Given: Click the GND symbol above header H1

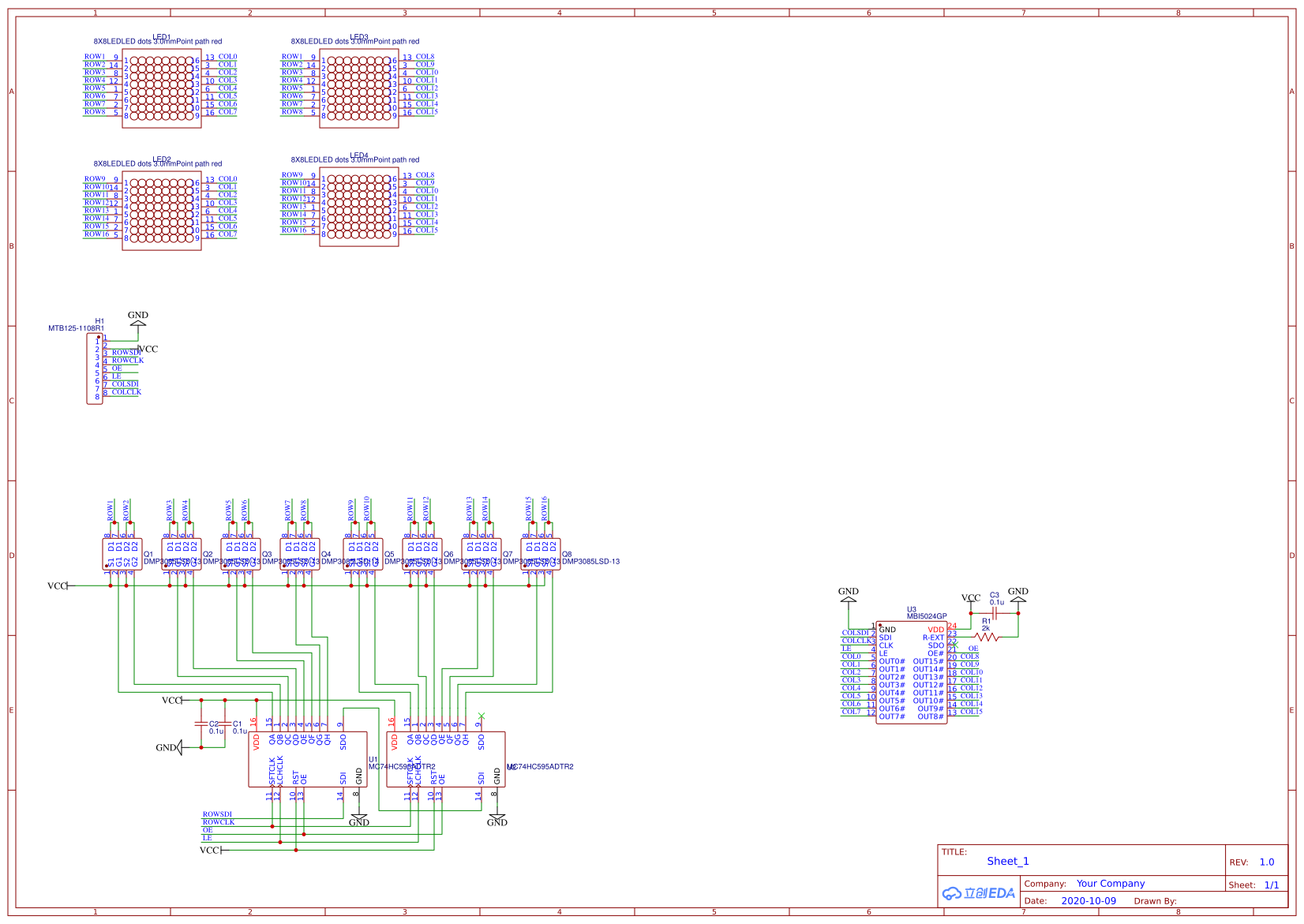Looking at the screenshot, I should coord(138,320).
